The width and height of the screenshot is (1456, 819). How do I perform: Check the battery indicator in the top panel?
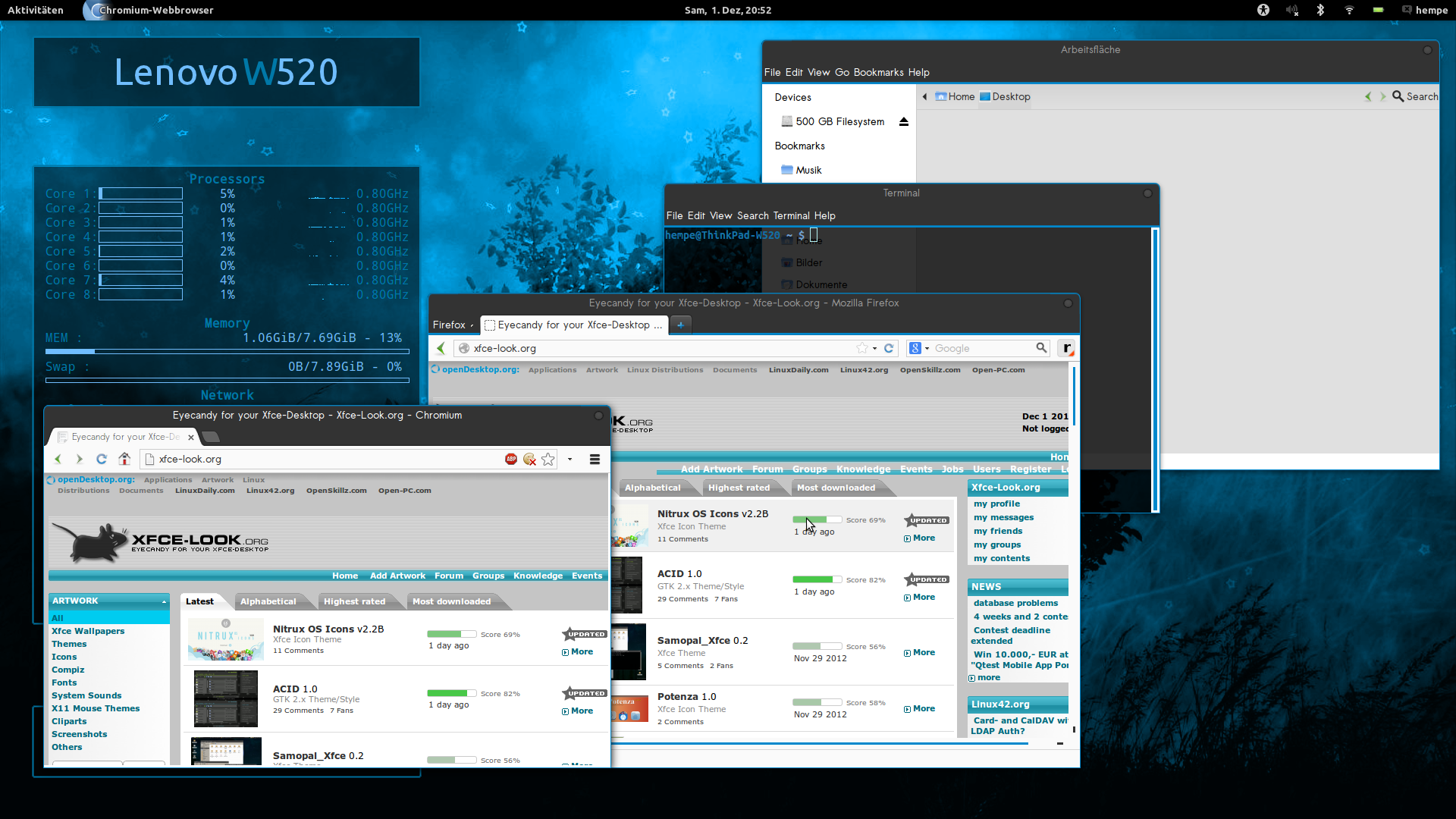1378,10
